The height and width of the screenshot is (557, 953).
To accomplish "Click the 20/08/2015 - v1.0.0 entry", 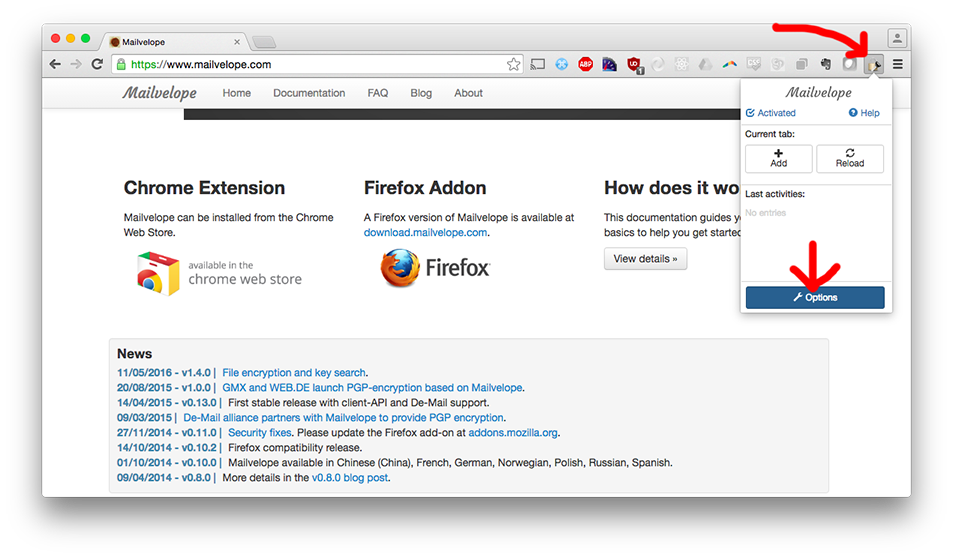I will click(x=163, y=388).
